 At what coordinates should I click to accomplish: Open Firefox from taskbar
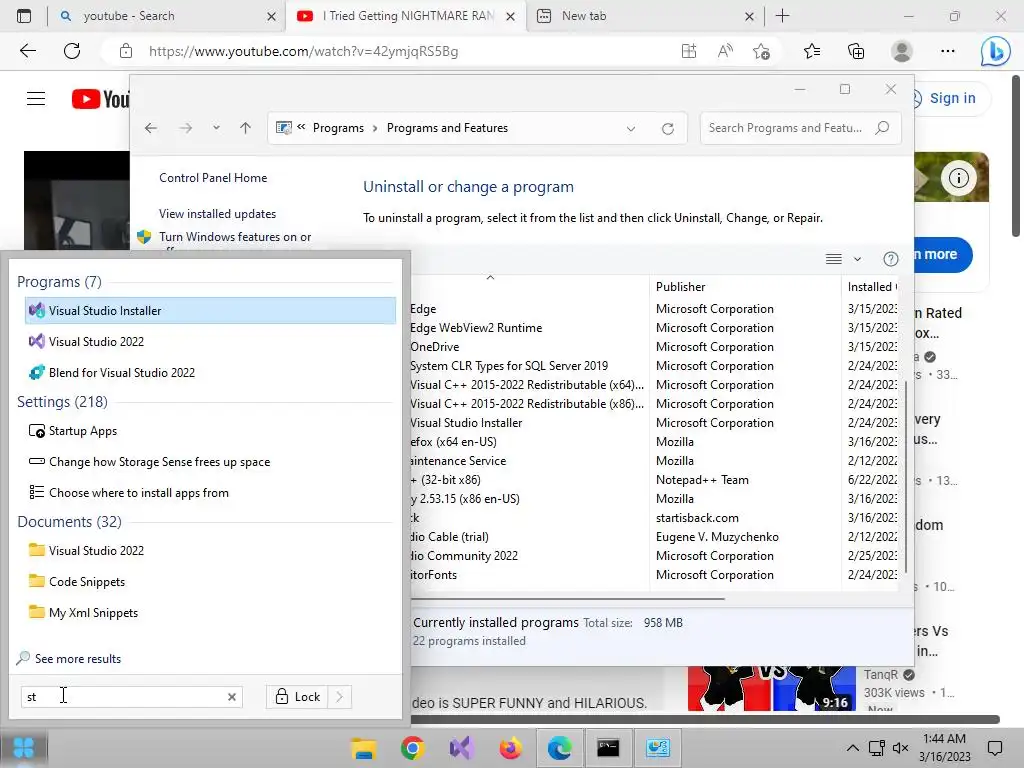[x=510, y=748]
